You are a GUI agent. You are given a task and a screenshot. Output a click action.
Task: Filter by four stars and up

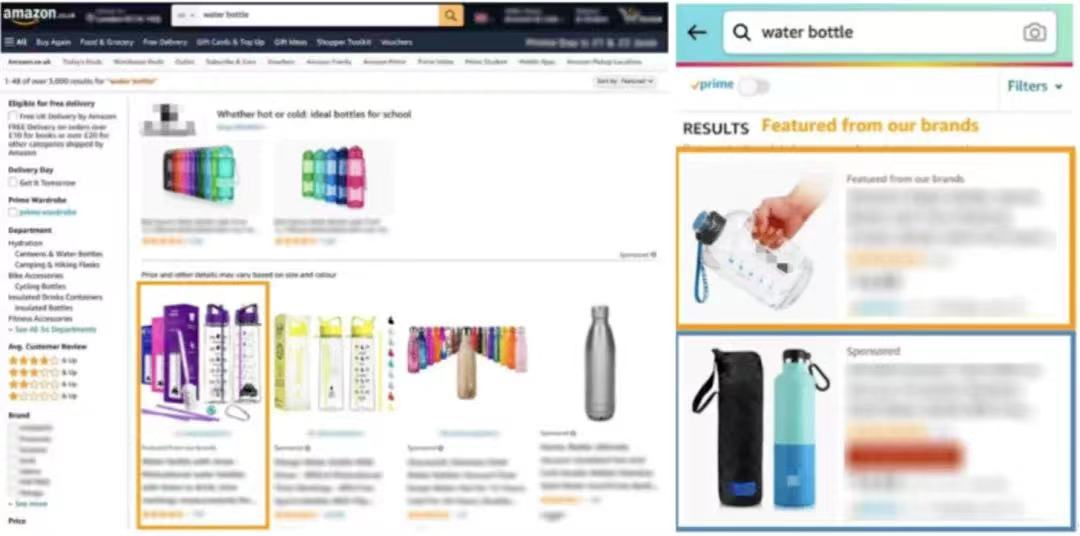(x=42, y=360)
